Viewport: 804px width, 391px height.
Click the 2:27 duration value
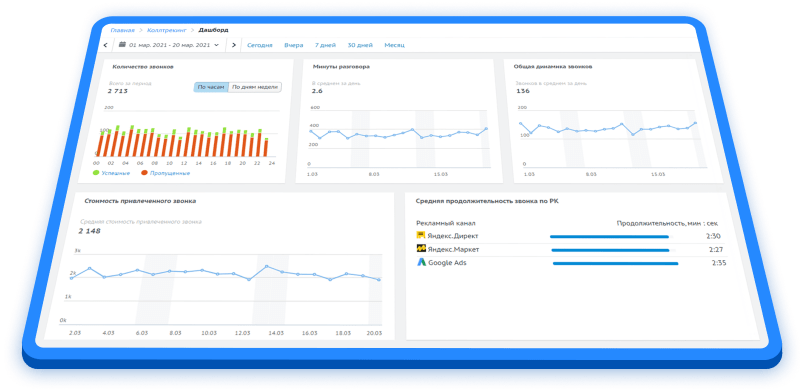[x=716, y=250]
